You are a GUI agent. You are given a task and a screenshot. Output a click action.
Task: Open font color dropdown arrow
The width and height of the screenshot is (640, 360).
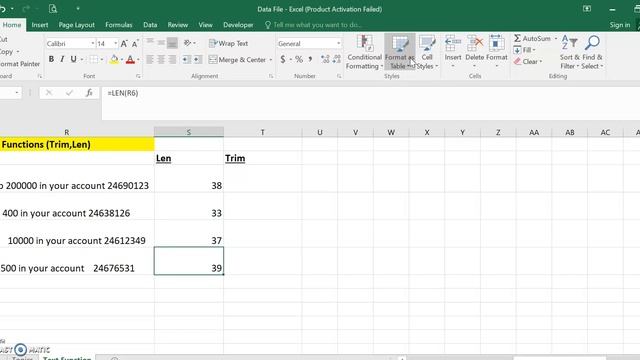click(x=138, y=60)
